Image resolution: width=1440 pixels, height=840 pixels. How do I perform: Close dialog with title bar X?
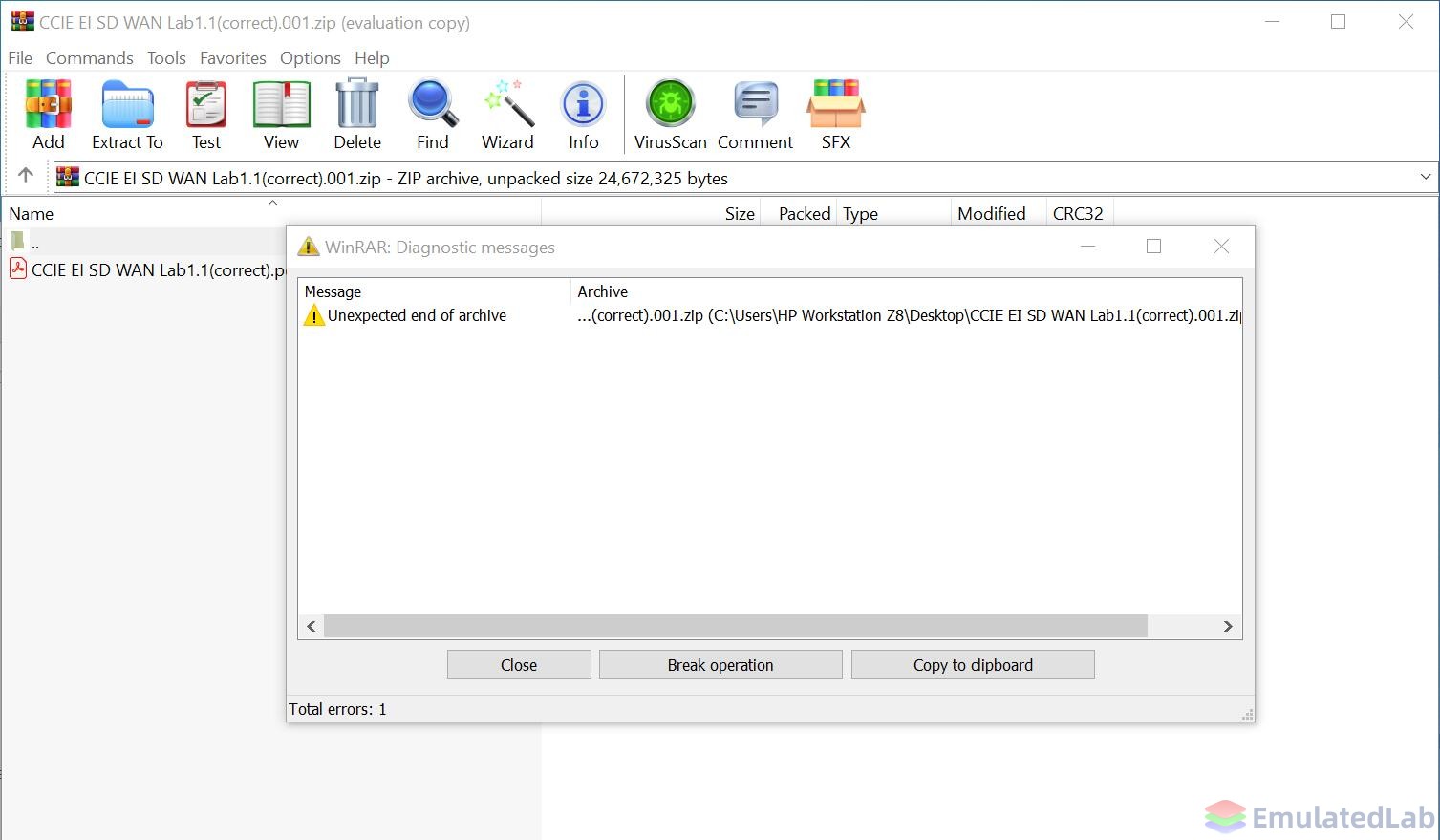[x=1221, y=247]
